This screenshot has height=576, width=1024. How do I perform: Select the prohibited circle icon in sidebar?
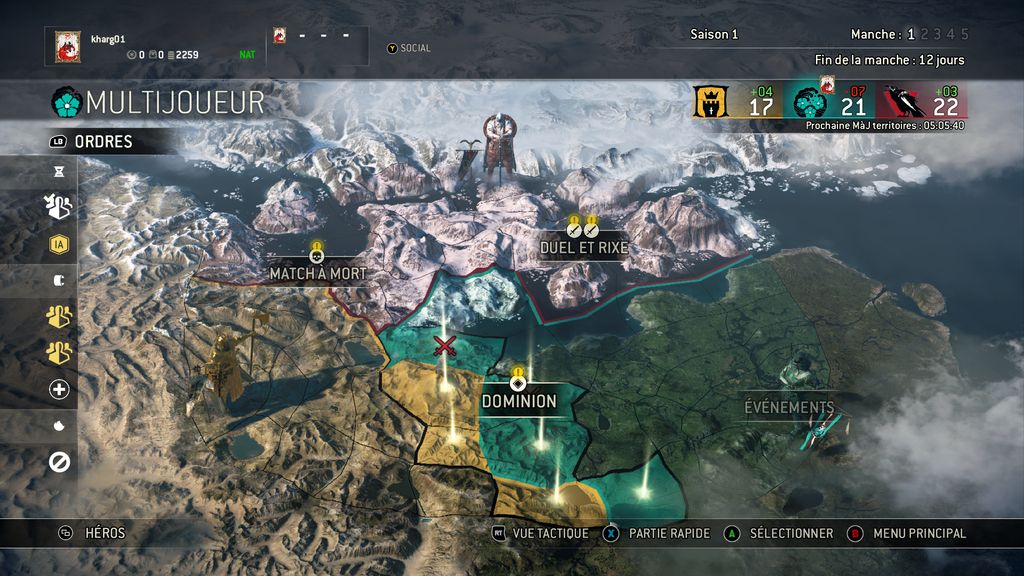click(x=59, y=462)
